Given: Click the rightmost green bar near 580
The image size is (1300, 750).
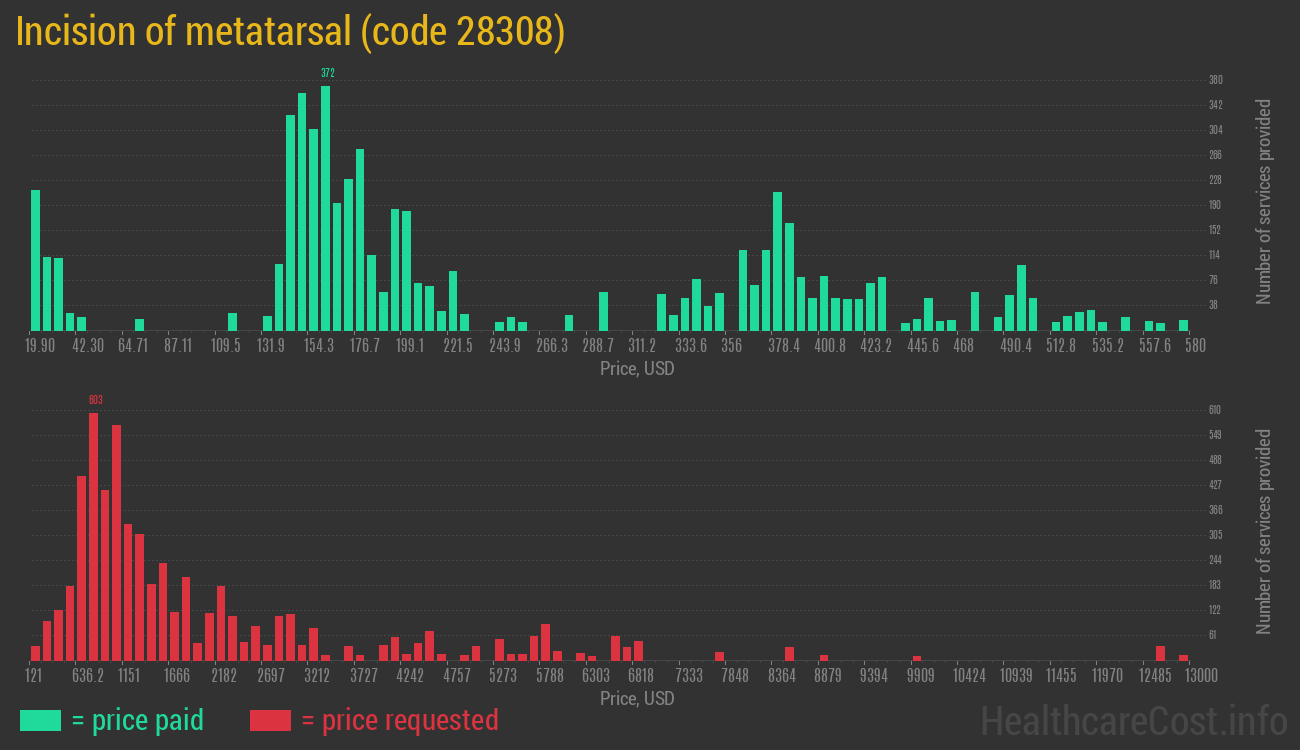Looking at the screenshot, I should click(x=1183, y=325).
